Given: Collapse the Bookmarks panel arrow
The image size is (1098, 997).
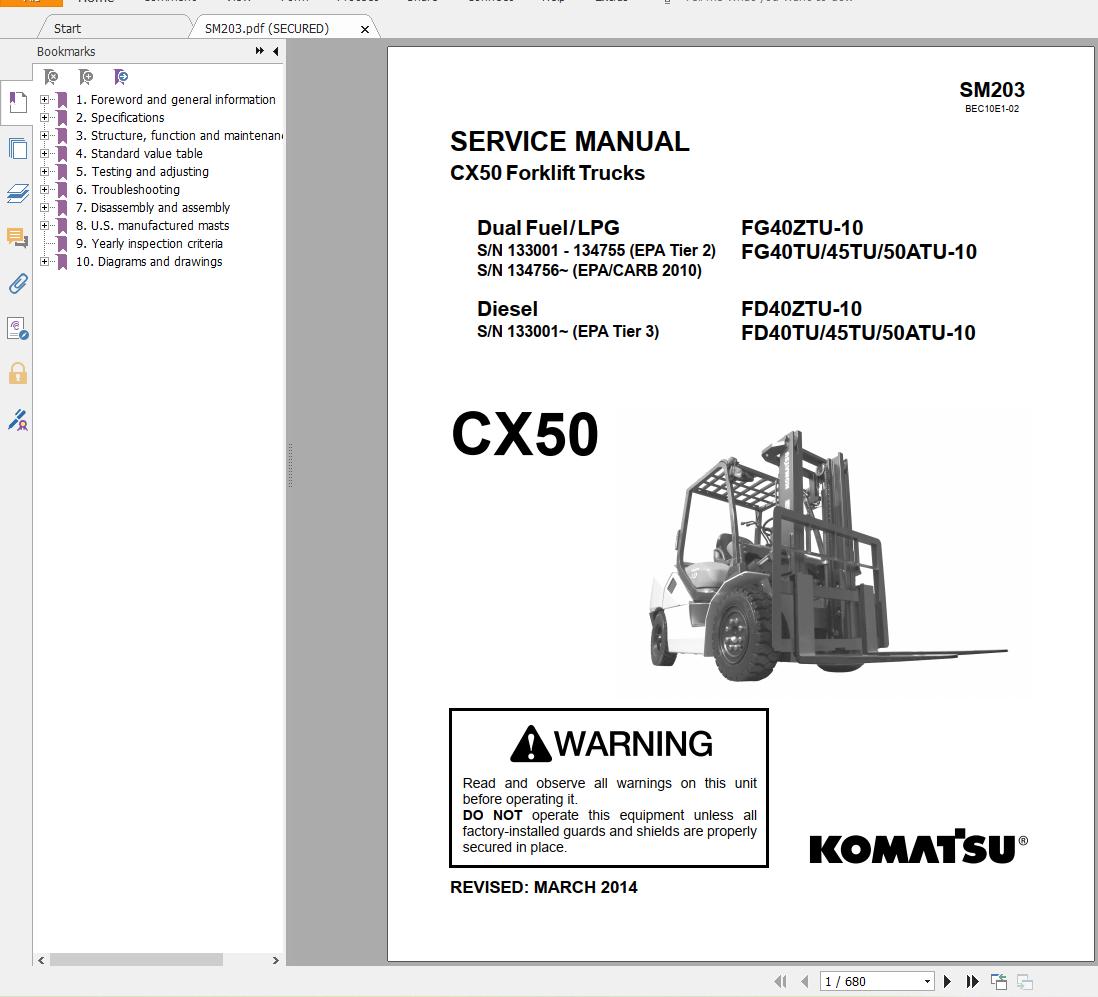Looking at the screenshot, I should coord(275,51).
